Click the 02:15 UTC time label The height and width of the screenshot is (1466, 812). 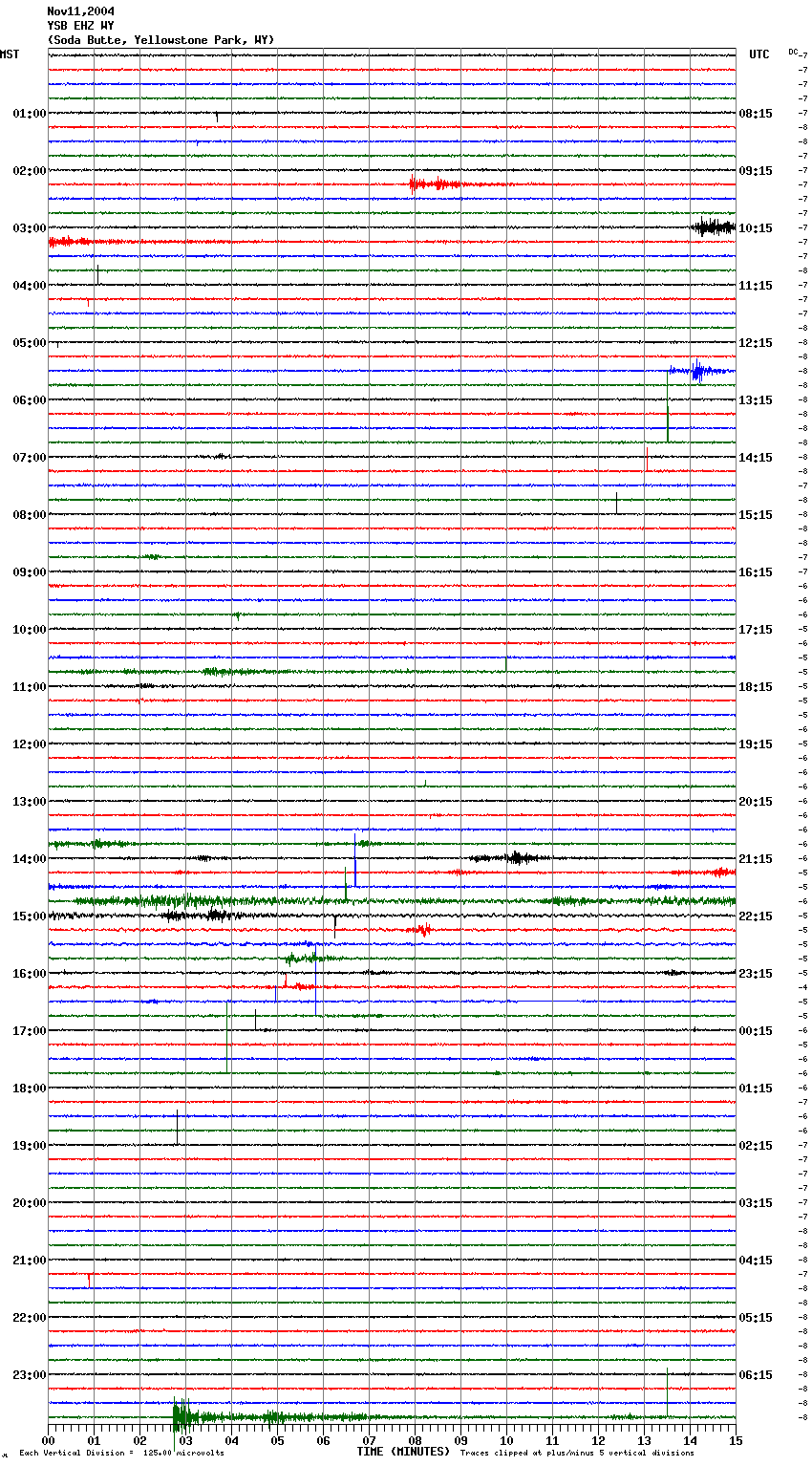pos(756,1146)
